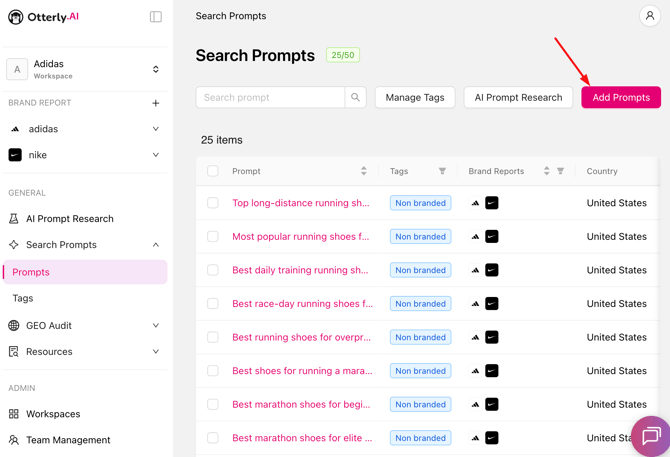Expand the nike brand report
670x457 pixels.
156,155
